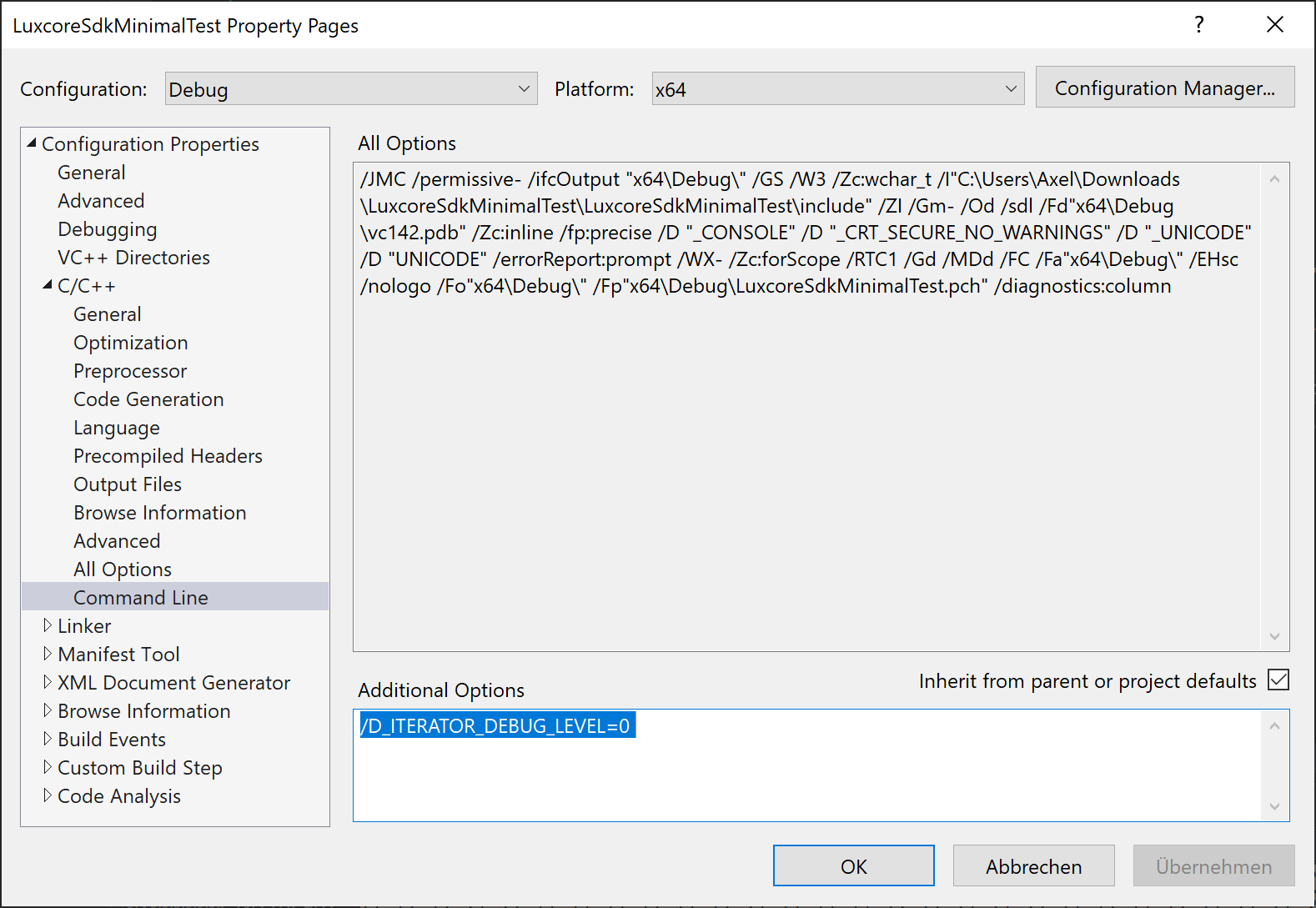Expand the Manifest Tool node
Image resolution: width=1316 pixels, height=908 pixels.
[48, 654]
